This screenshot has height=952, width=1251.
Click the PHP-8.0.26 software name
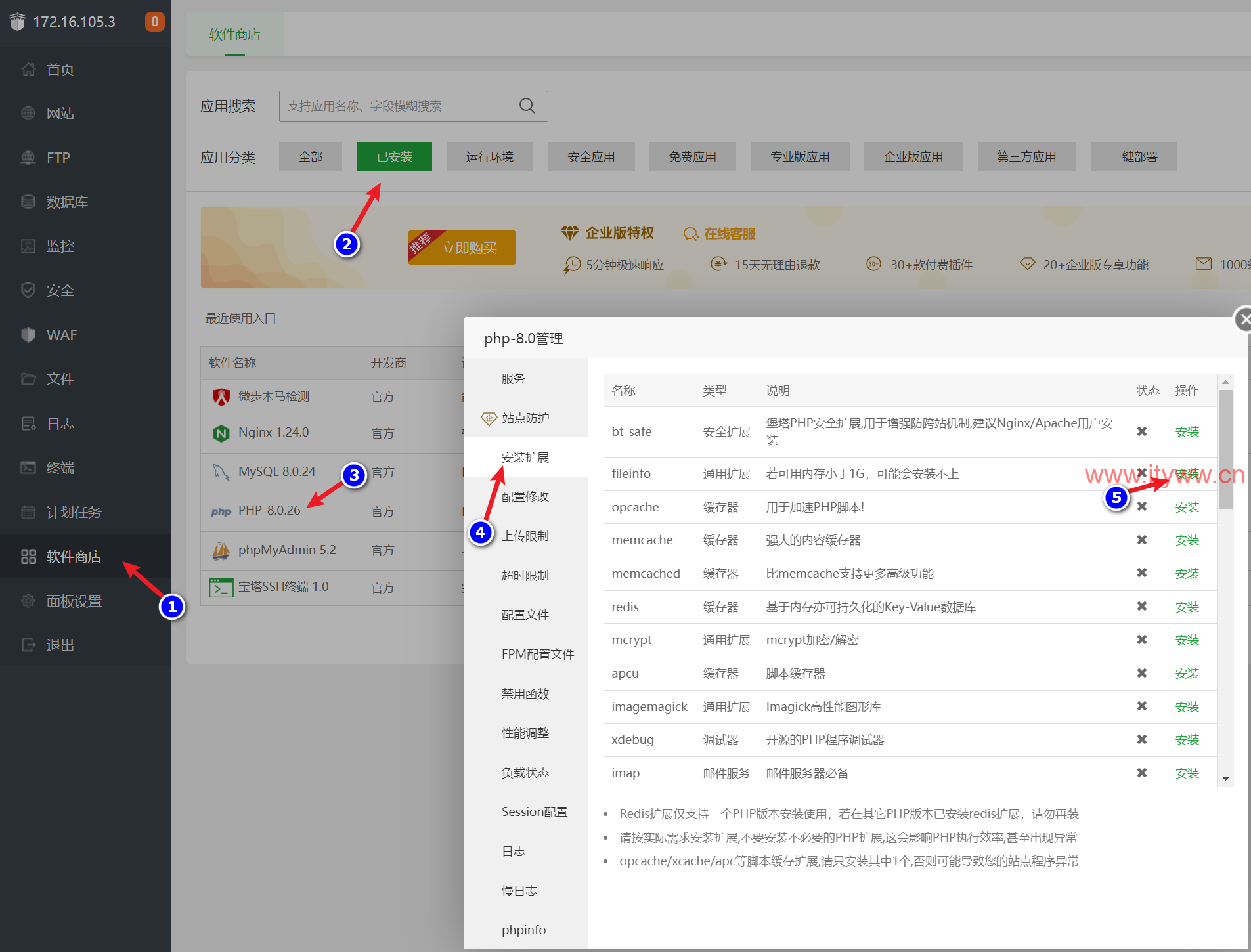tap(269, 510)
